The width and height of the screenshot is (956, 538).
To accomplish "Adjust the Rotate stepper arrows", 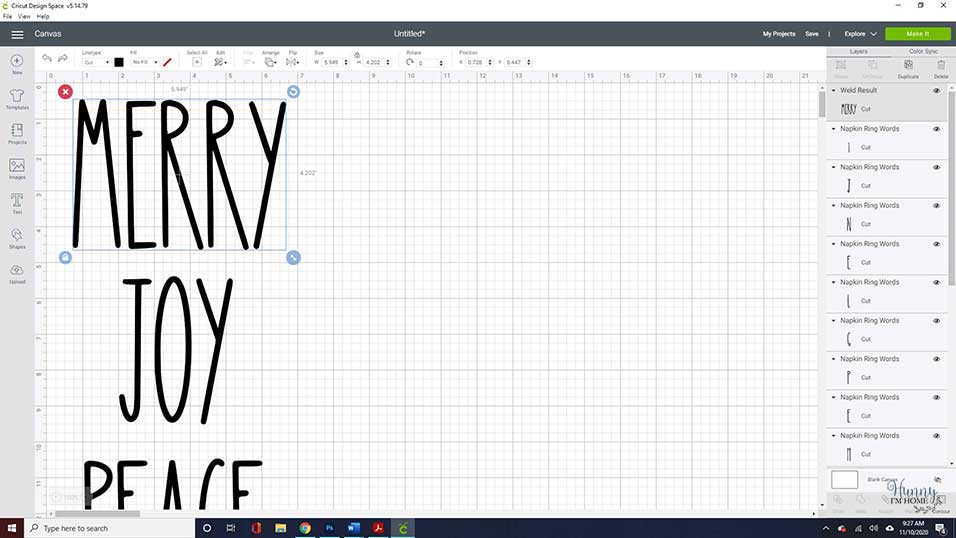I will coord(441,63).
